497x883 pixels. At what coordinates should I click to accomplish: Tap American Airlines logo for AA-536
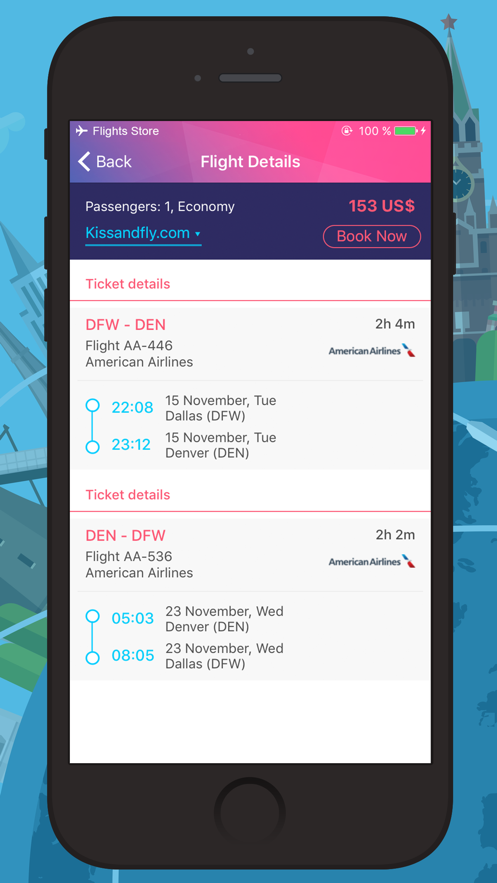point(372,561)
